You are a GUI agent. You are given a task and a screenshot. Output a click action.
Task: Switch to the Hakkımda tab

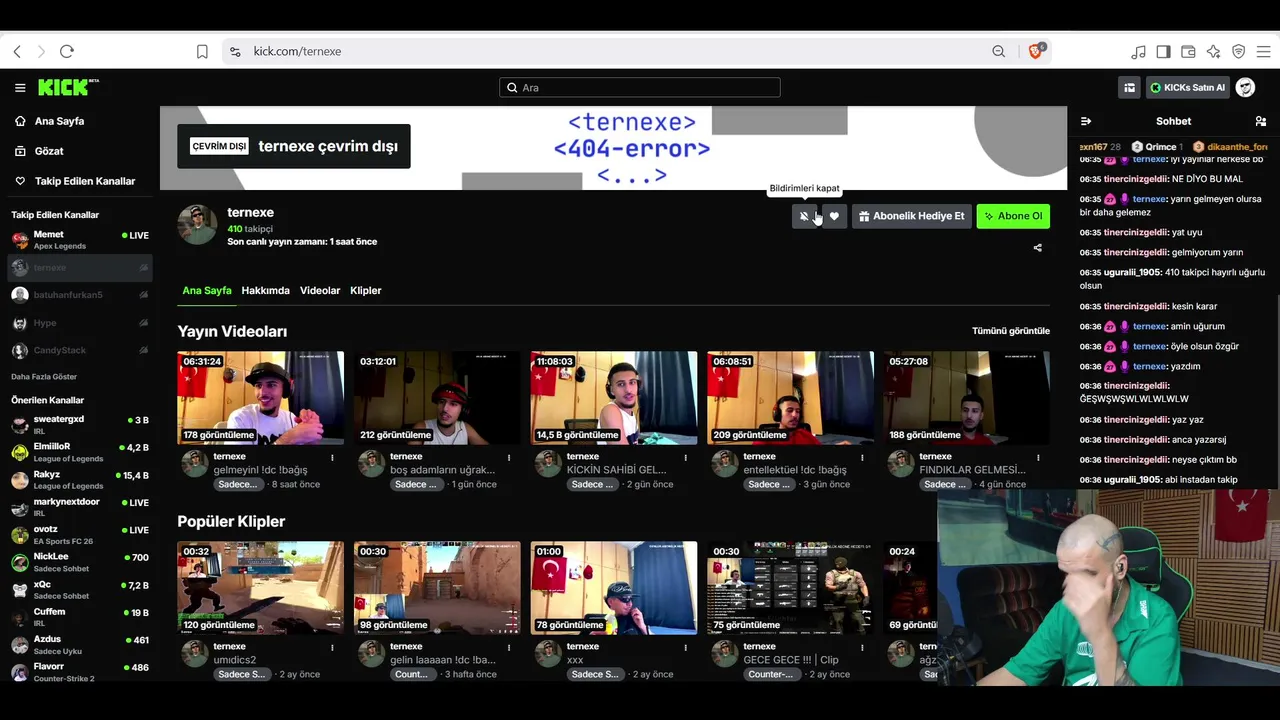coord(265,291)
